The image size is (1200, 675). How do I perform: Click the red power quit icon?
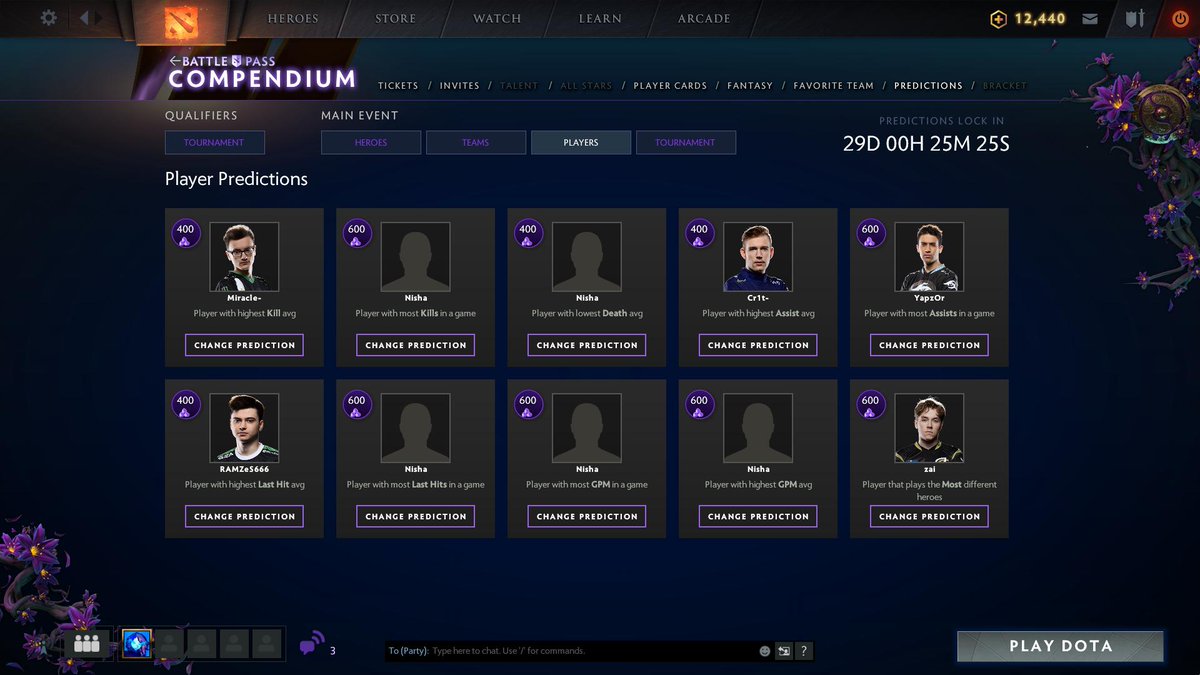click(1180, 19)
